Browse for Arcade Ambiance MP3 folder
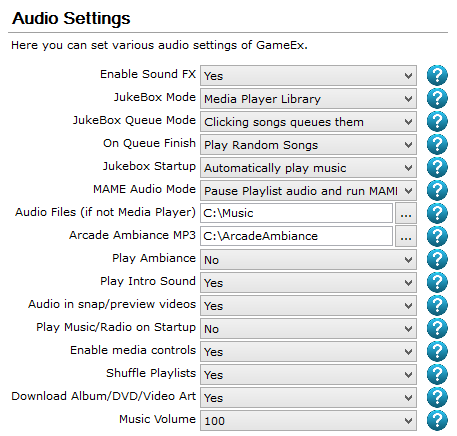The image size is (457, 436). [x=406, y=236]
